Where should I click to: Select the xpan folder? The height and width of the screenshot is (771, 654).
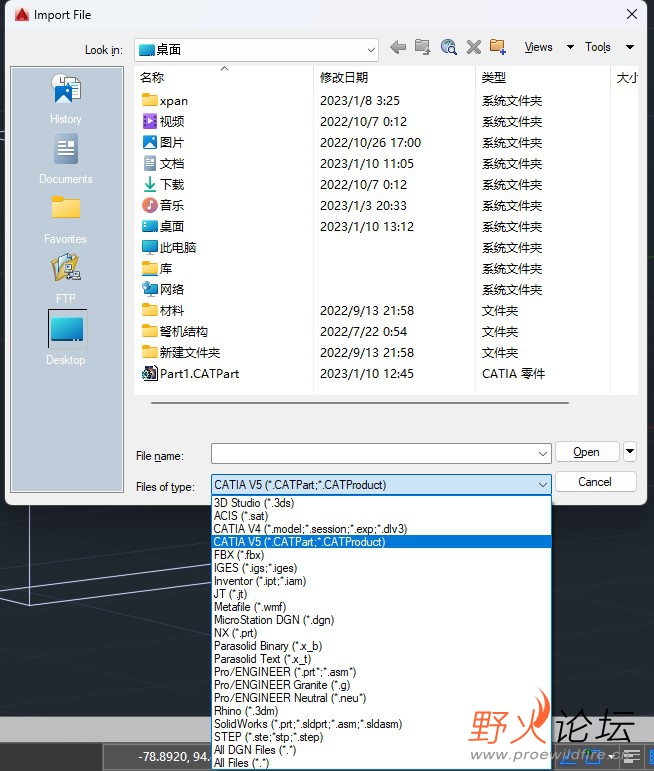pyautogui.click(x=165, y=101)
